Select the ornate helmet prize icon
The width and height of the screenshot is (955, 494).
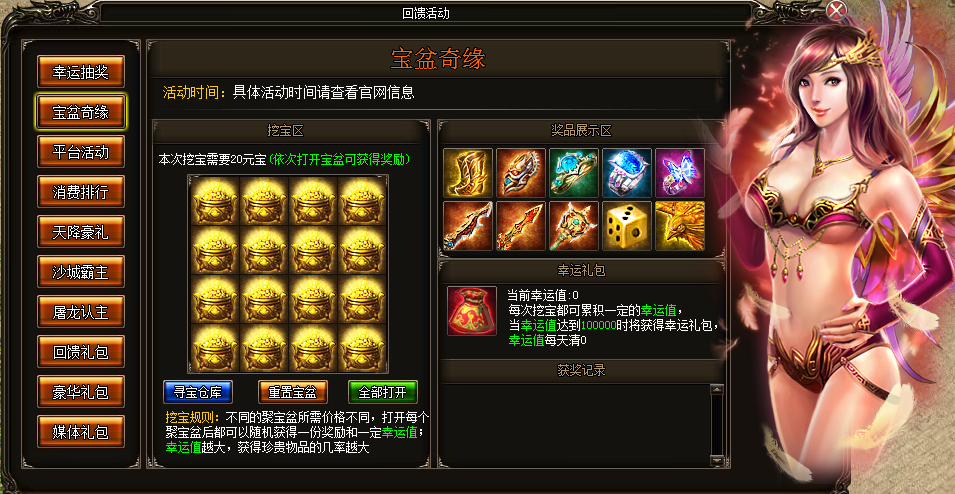tap(521, 172)
